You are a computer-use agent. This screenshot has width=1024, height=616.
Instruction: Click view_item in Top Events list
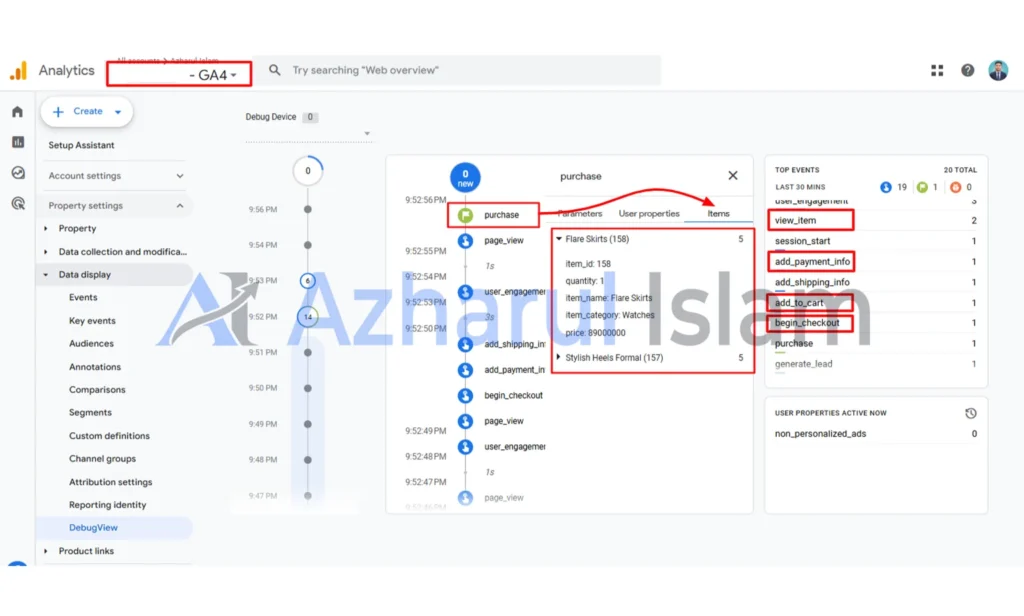[x=795, y=221]
